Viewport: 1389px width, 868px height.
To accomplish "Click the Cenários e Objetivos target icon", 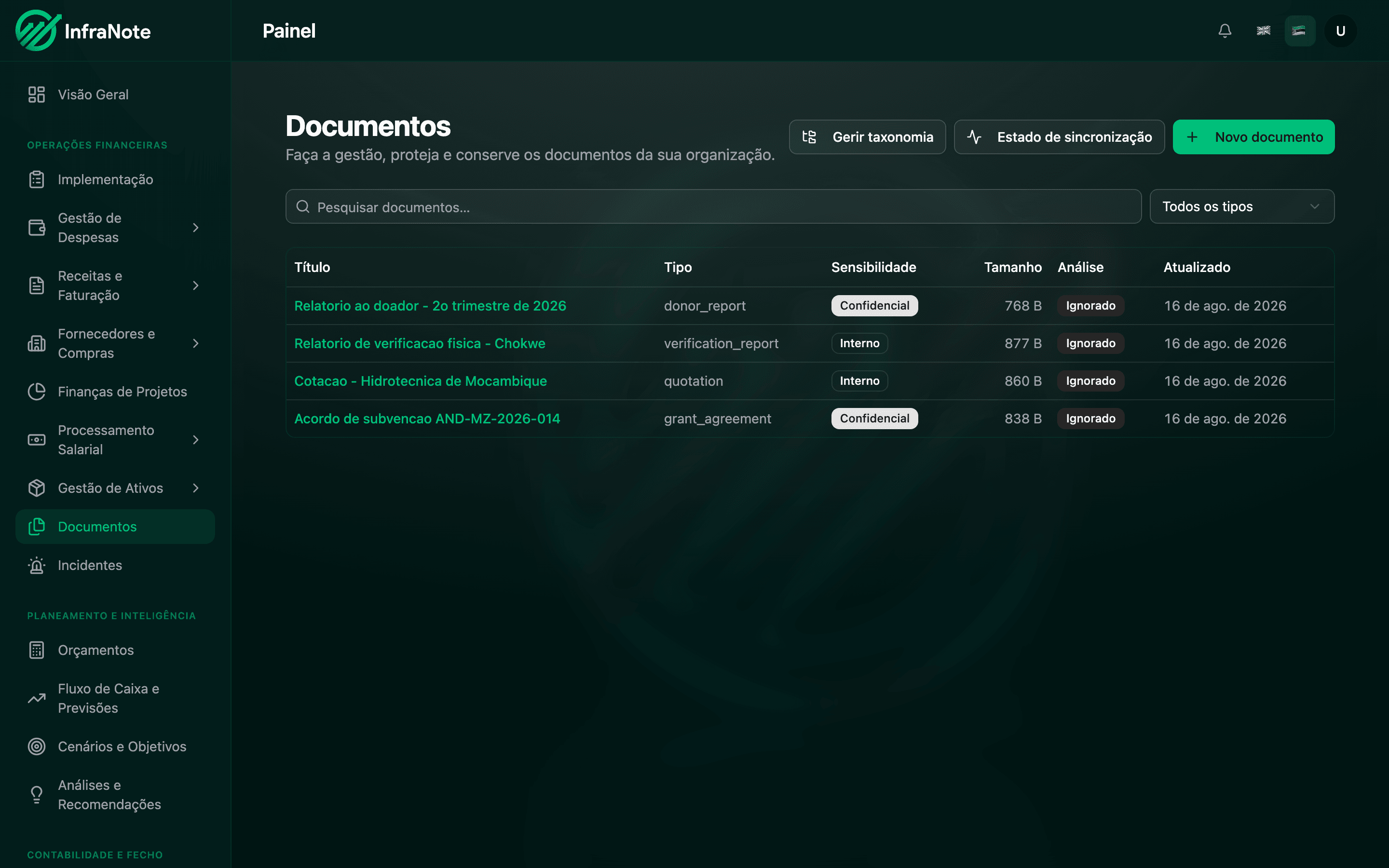I will point(37,746).
